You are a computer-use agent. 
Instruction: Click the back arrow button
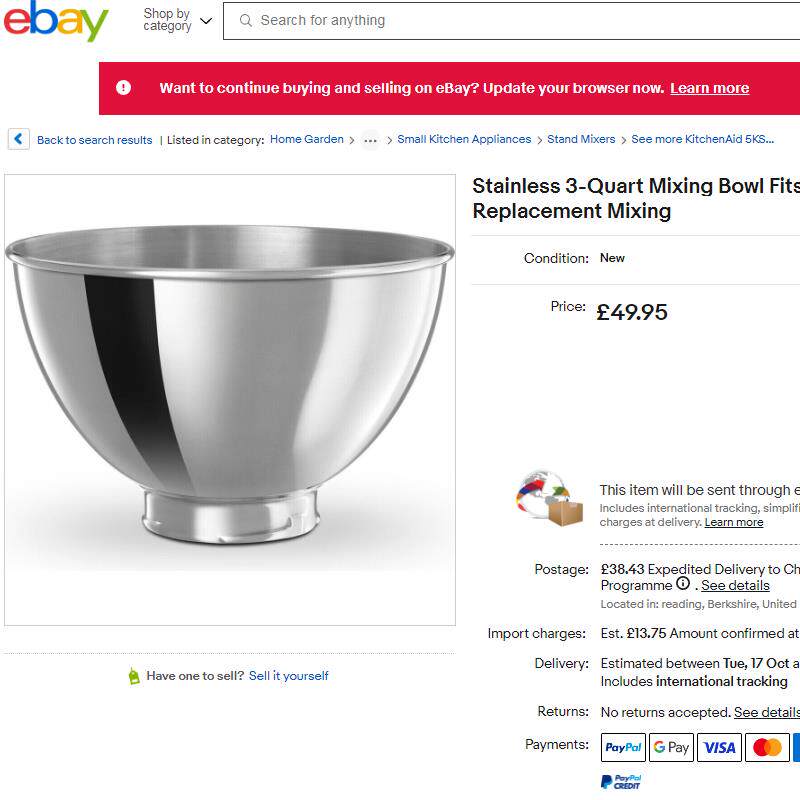(19, 139)
